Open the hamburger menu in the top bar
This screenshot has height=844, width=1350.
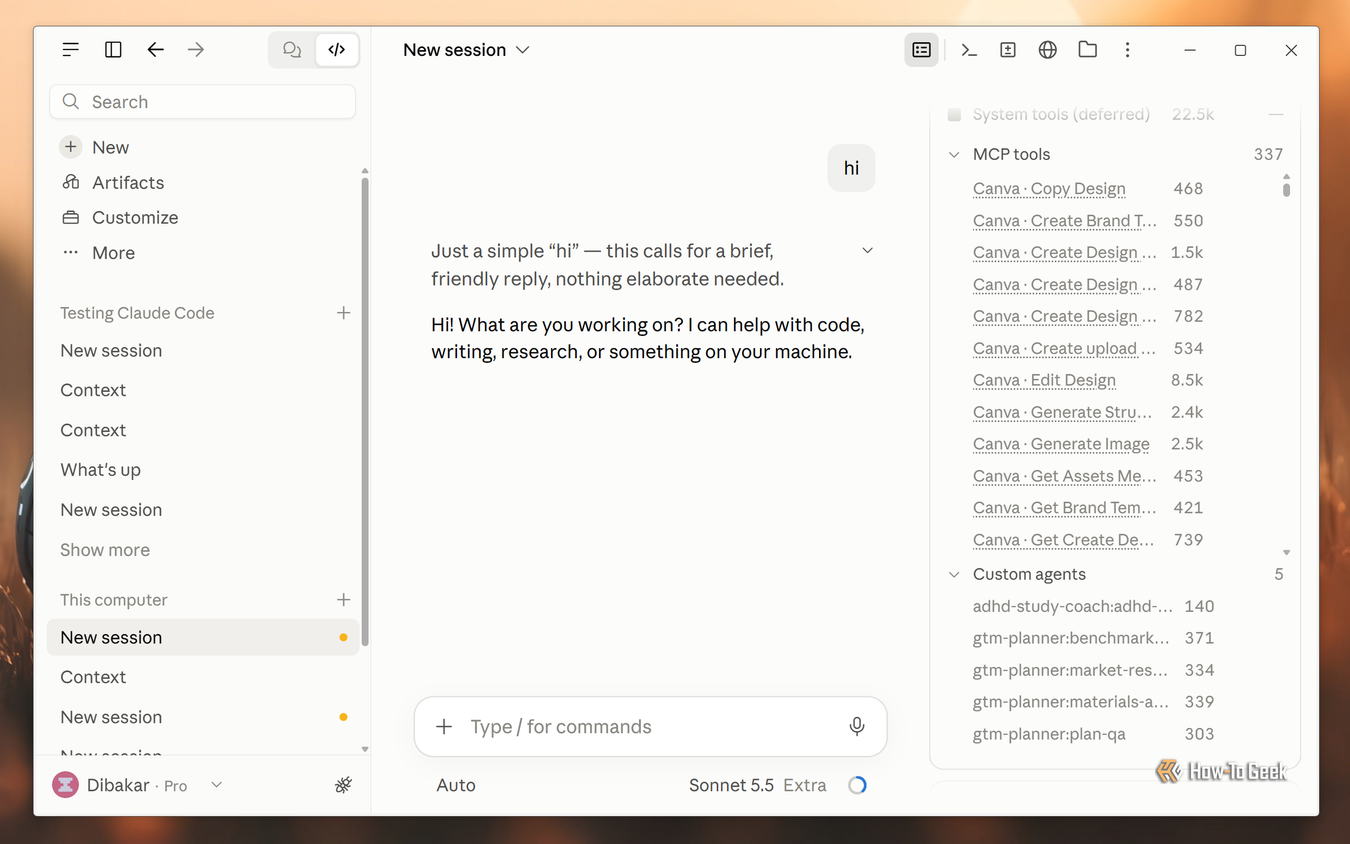pos(70,50)
